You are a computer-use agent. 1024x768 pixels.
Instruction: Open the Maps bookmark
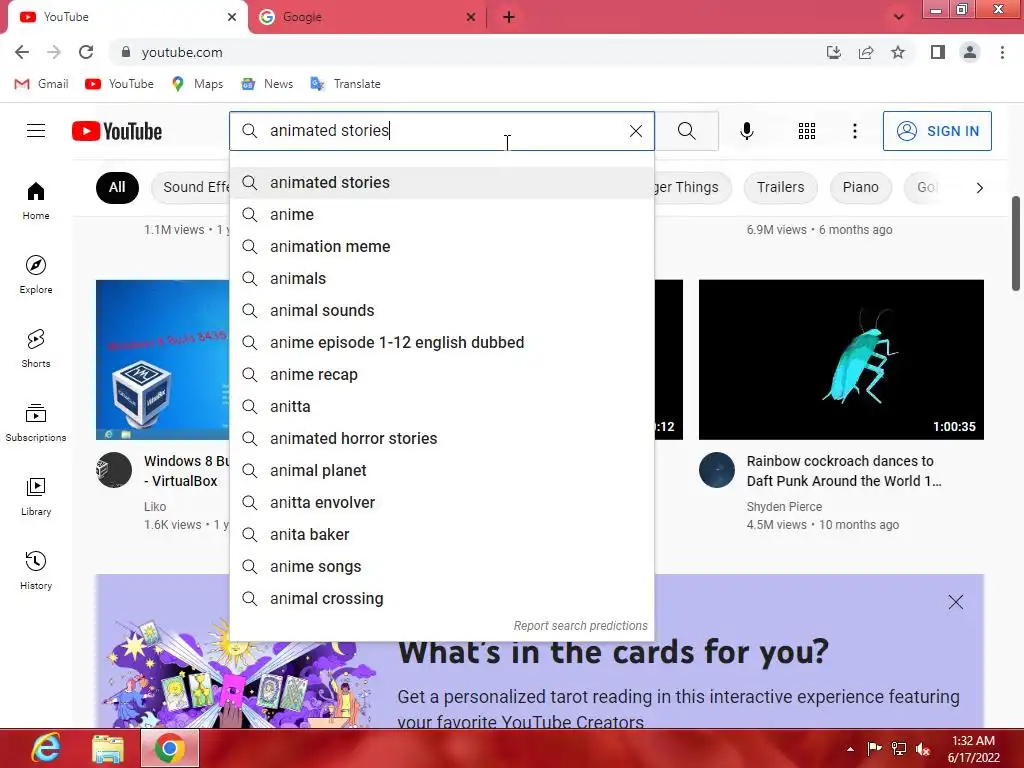pyautogui.click(x=197, y=84)
